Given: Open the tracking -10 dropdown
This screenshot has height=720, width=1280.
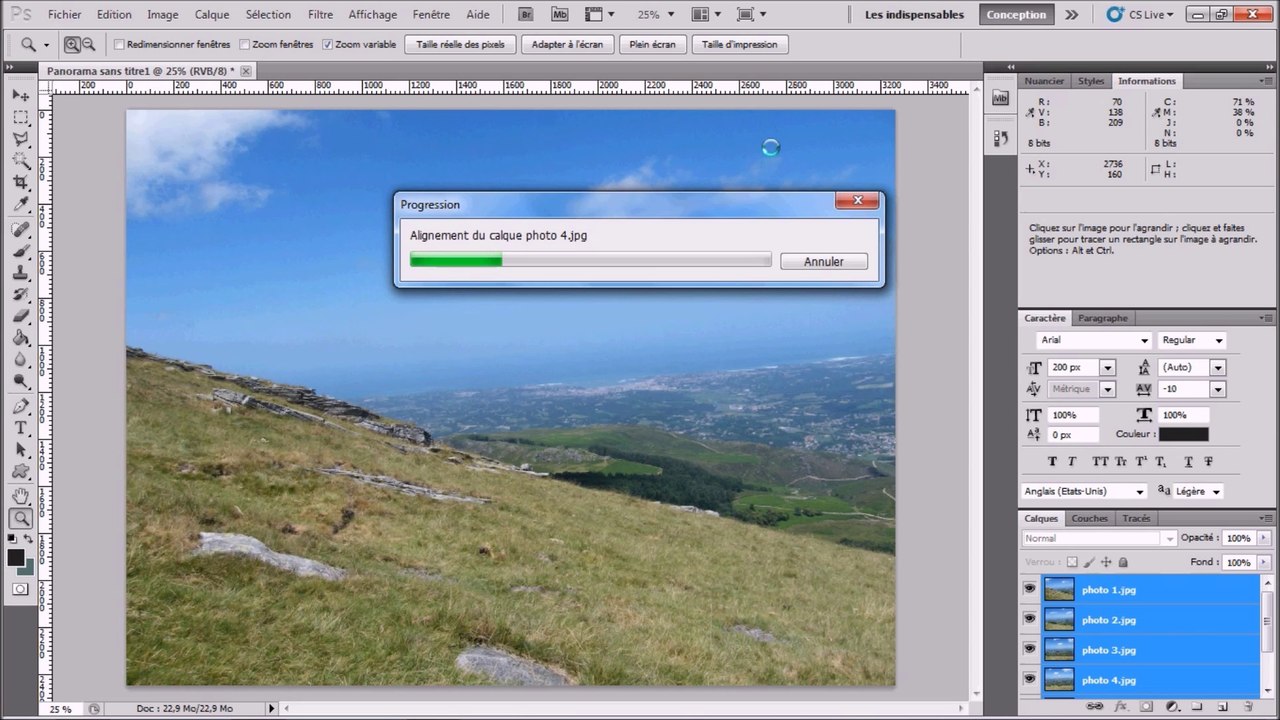Looking at the screenshot, I should point(1217,389).
